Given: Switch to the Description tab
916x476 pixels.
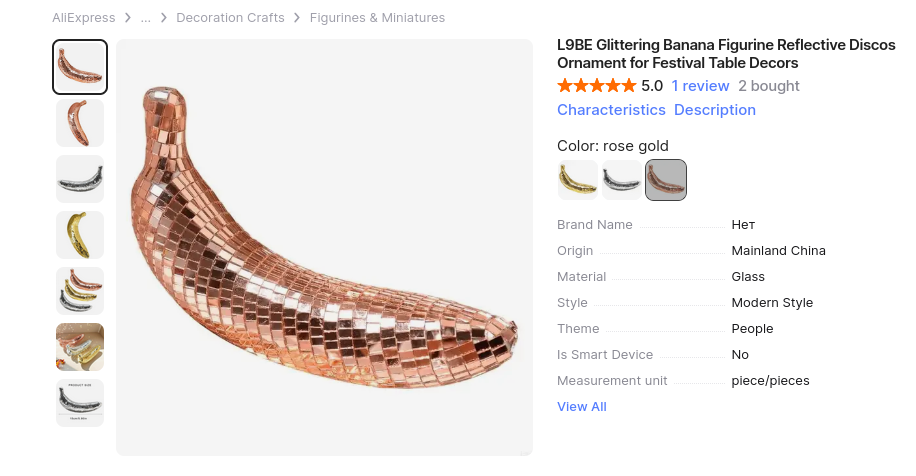Looking at the screenshot, I should (x=714, y=110).
